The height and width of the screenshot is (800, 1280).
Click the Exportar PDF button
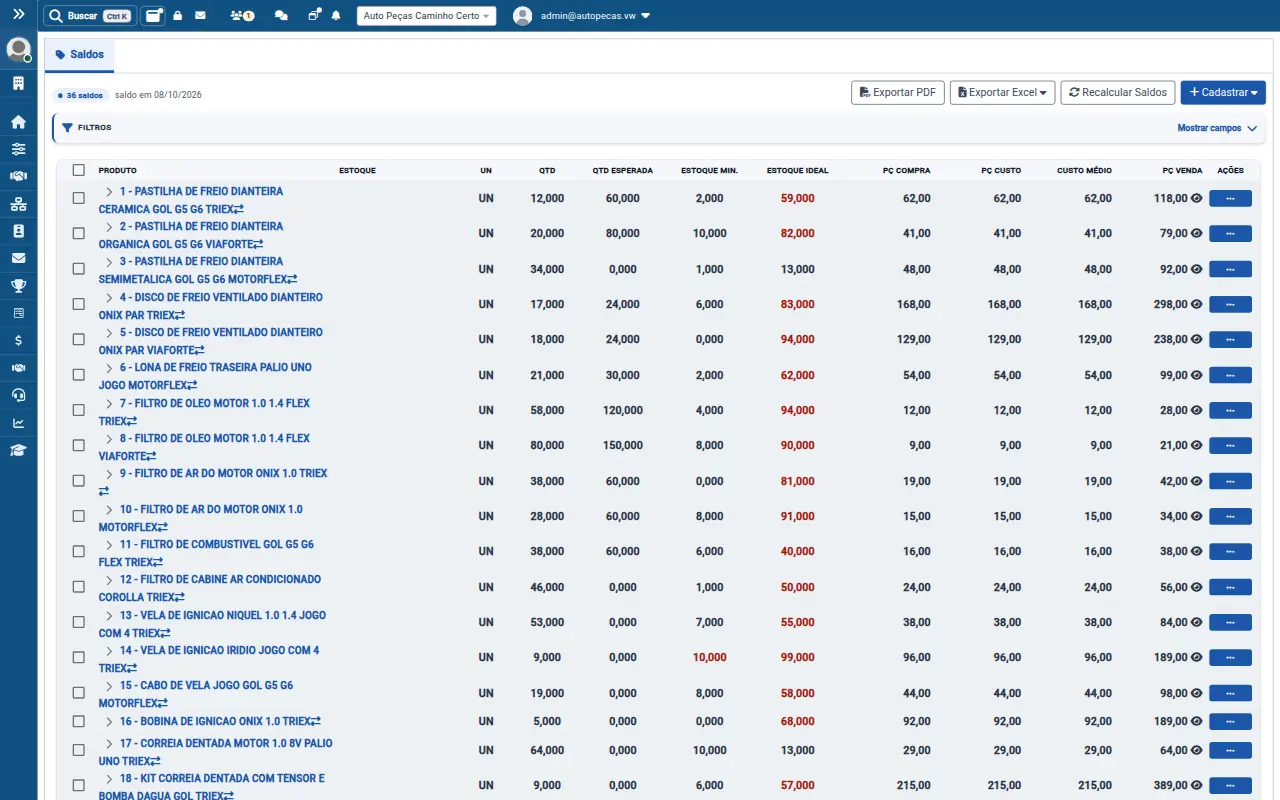tap(898, 92)
